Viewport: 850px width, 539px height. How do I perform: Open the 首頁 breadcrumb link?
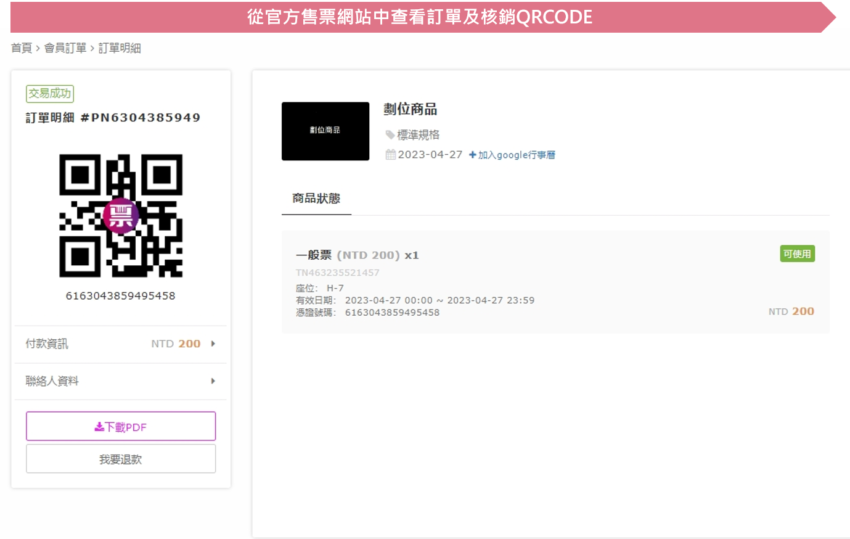(21, 48)
